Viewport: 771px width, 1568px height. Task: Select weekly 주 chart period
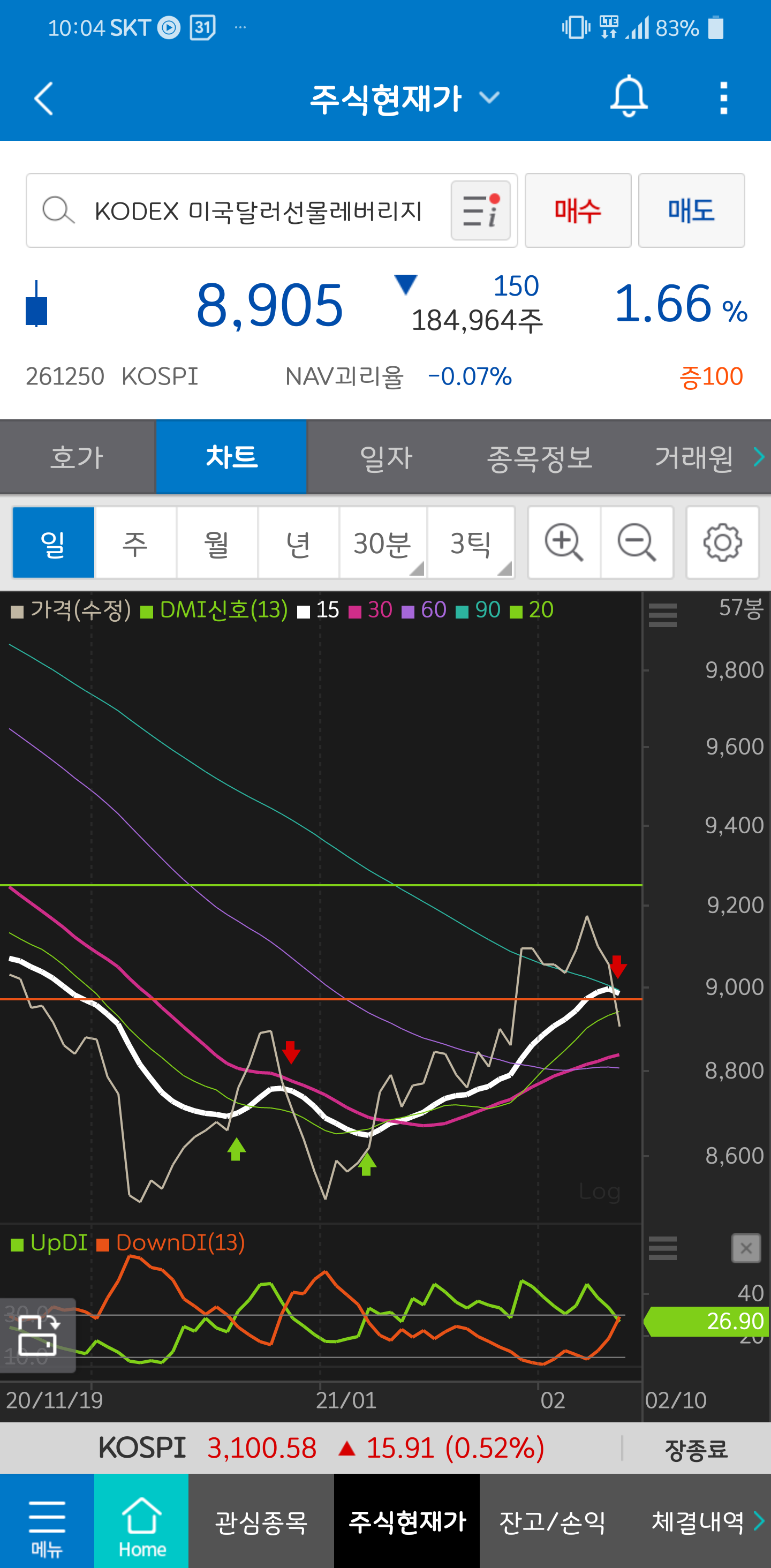pyautogui.click(x=135, y=542)
